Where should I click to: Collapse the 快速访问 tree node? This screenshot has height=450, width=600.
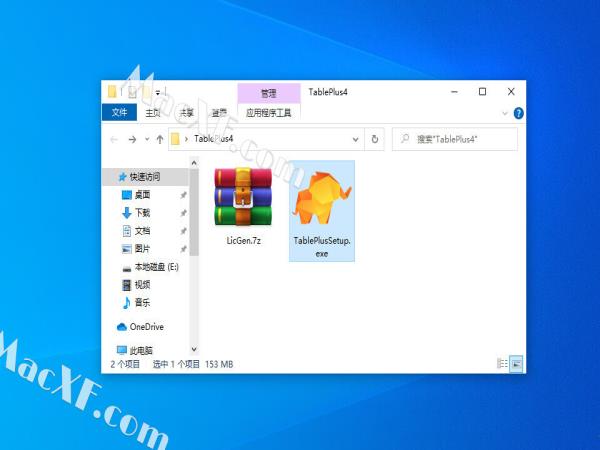[x=110, y=177]
